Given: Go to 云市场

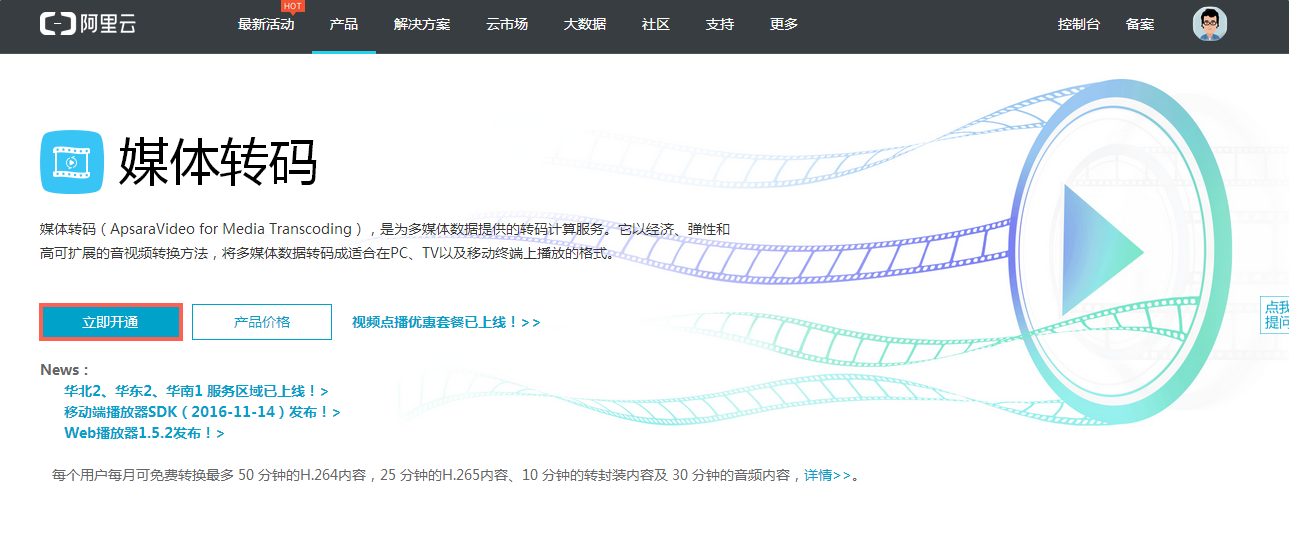Looking at the screenshot, I should tap(507, 24).
